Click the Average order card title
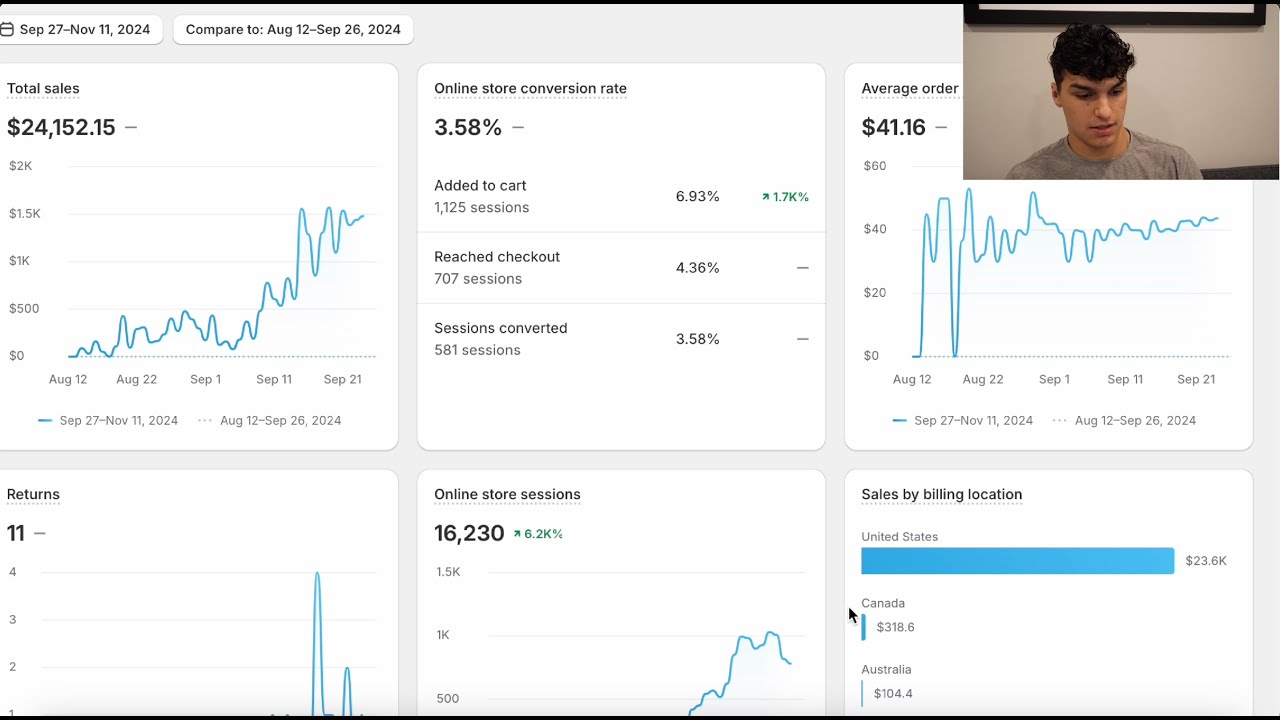Image resolution: width=1280 pixels, height=720 pixels. point(909,89)
